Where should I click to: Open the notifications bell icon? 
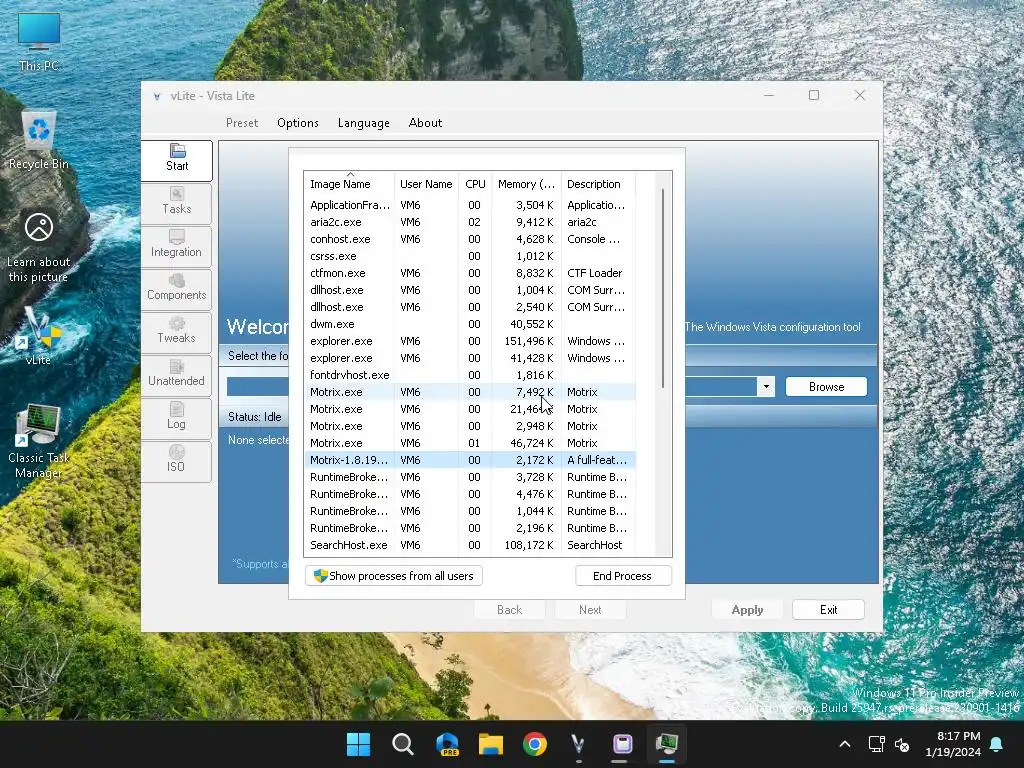[997, 744]
